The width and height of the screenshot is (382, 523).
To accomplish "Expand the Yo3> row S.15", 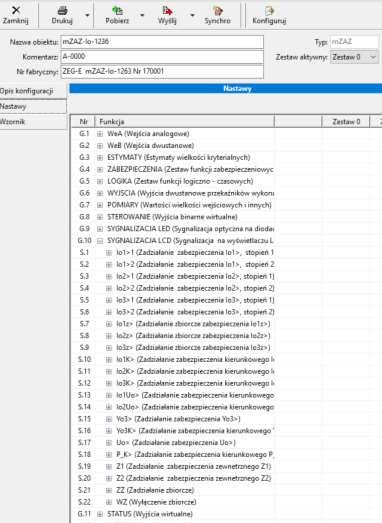I will click(x=109, y=419).
